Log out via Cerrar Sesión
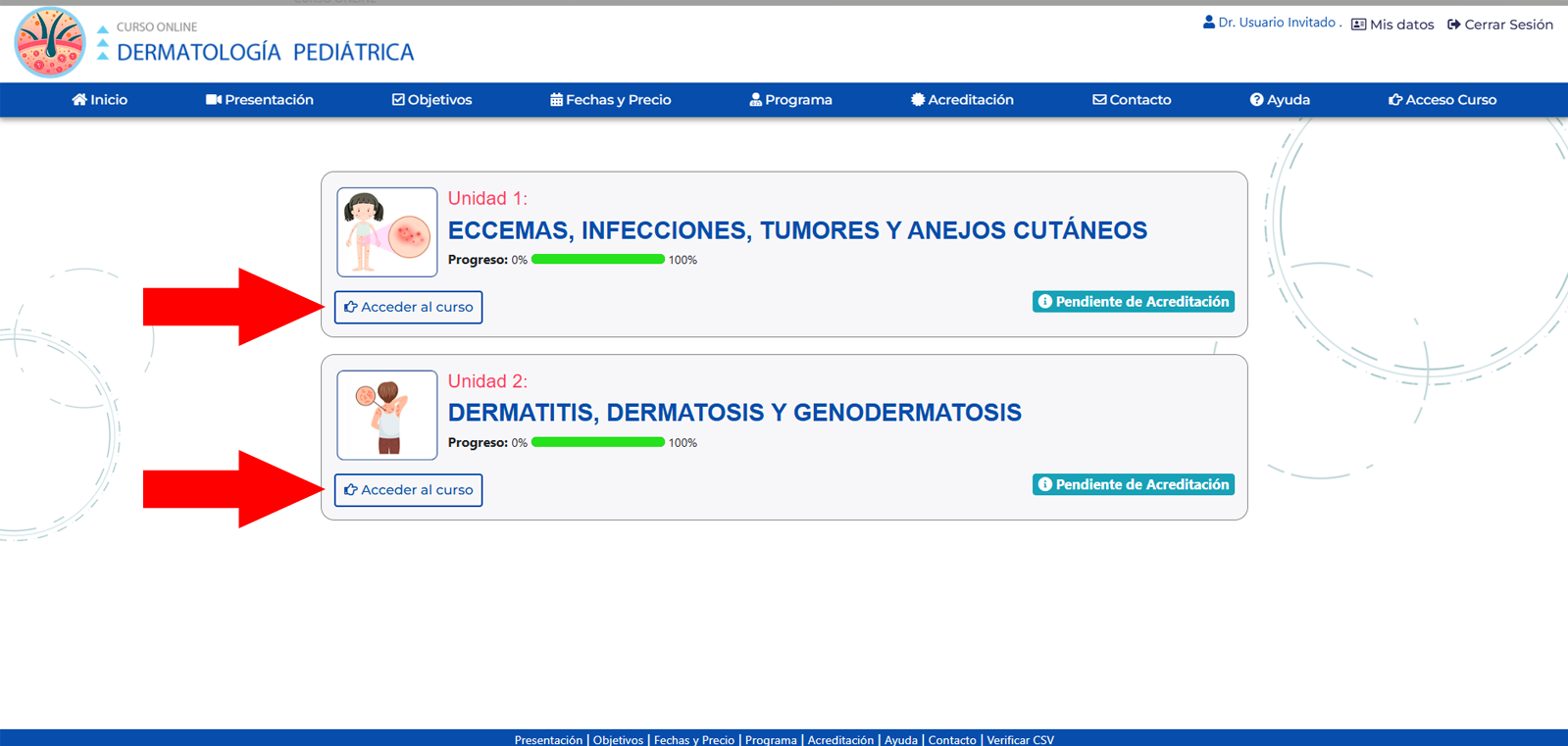Screen dimensions: 1568x746 (x=1500, y=25)
